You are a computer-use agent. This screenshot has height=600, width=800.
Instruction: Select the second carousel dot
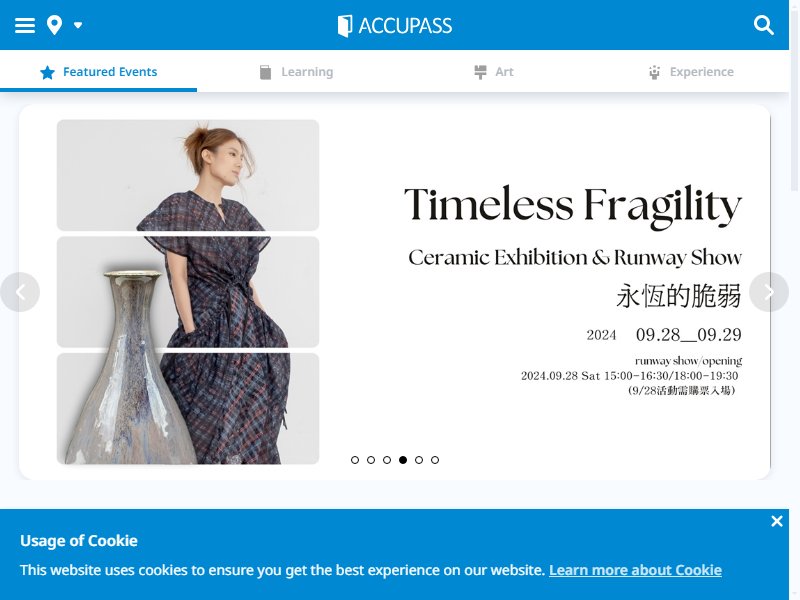click(x=371, y=460)
